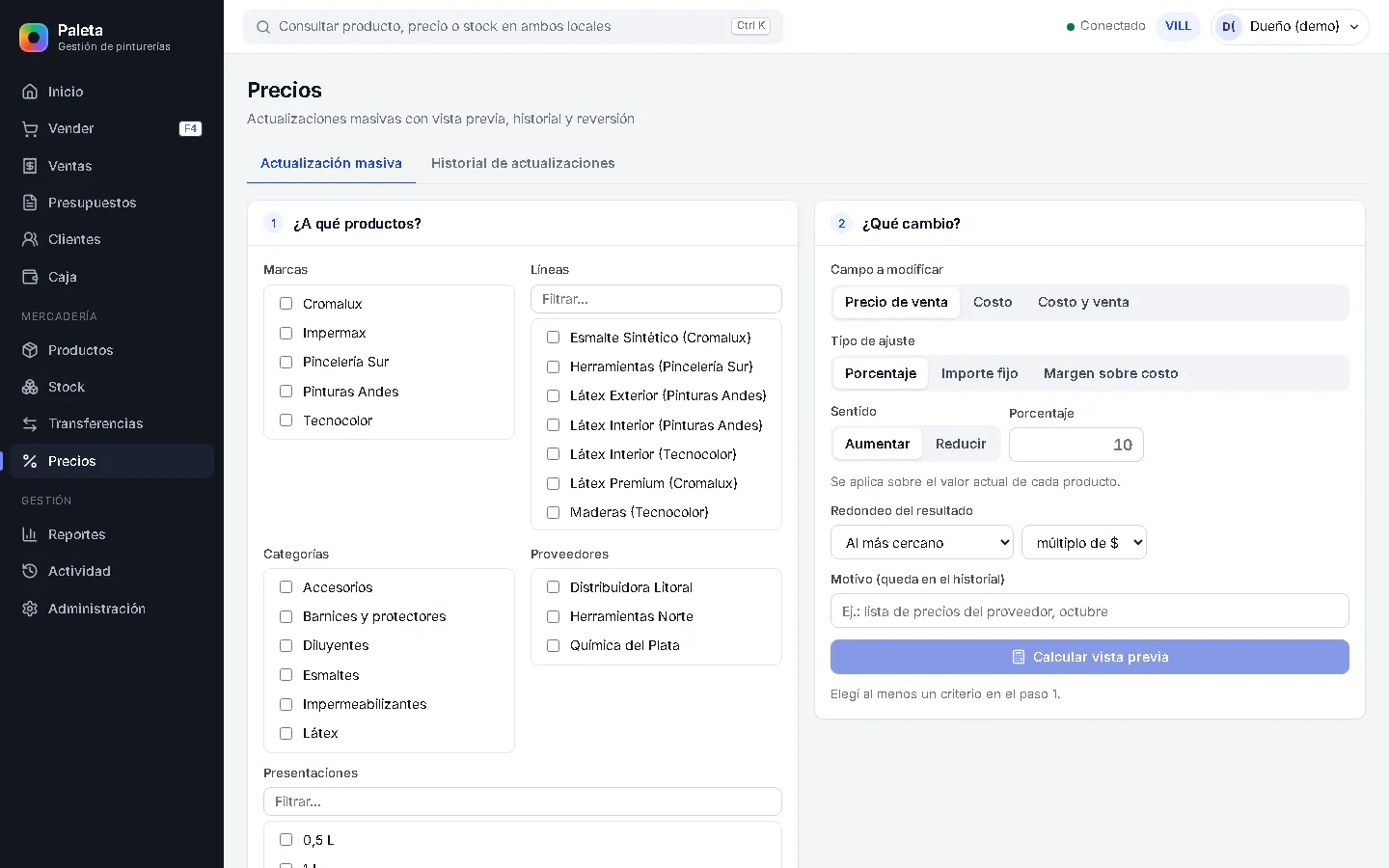Click the Ctrl K shortcut badge
1389x868 pixels.
tap(750, 26)
